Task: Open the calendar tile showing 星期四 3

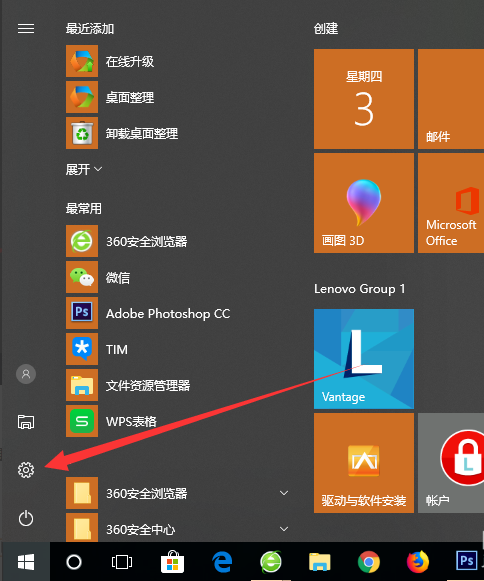Action: pos(364,99)
